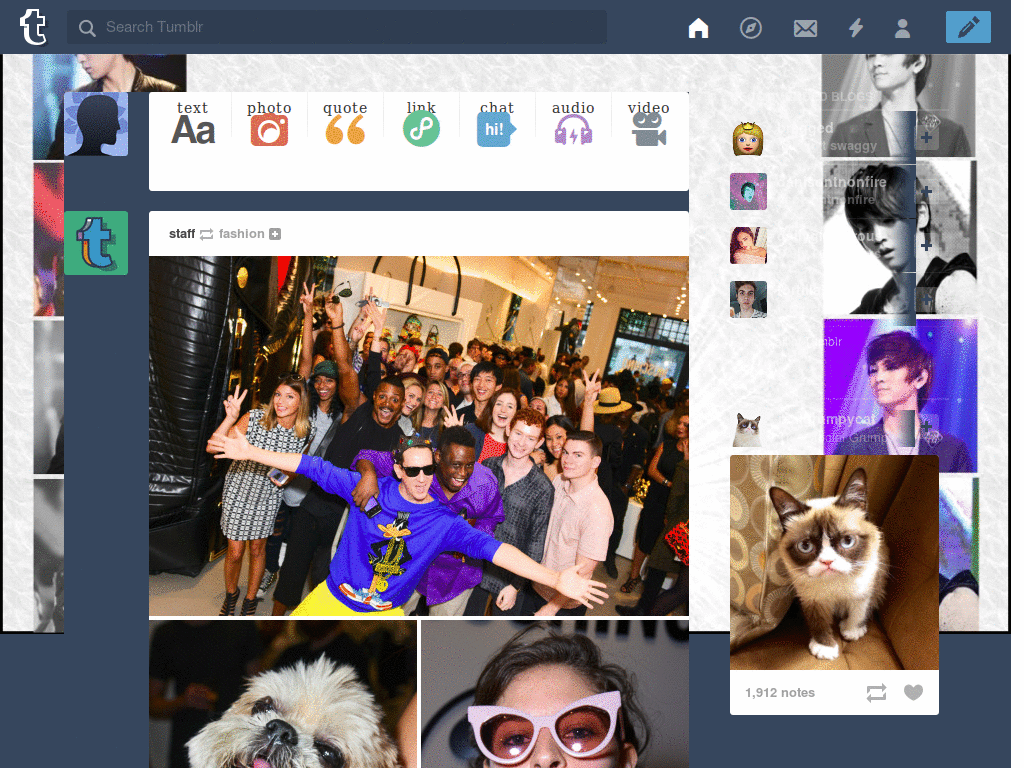Open the fashion blog link
Screen dimensions: 1024x768
pyautogui.click(x=241, y=234)
